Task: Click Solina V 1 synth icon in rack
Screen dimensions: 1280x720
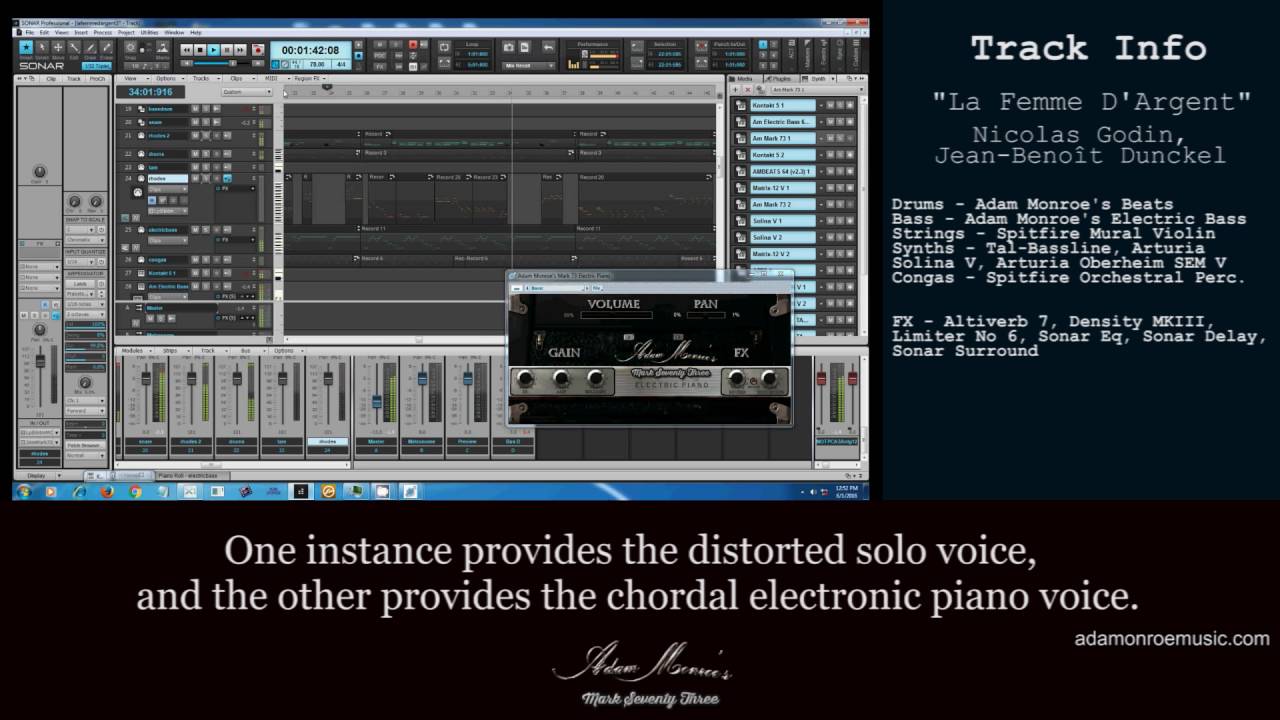Action: (741, 221)
